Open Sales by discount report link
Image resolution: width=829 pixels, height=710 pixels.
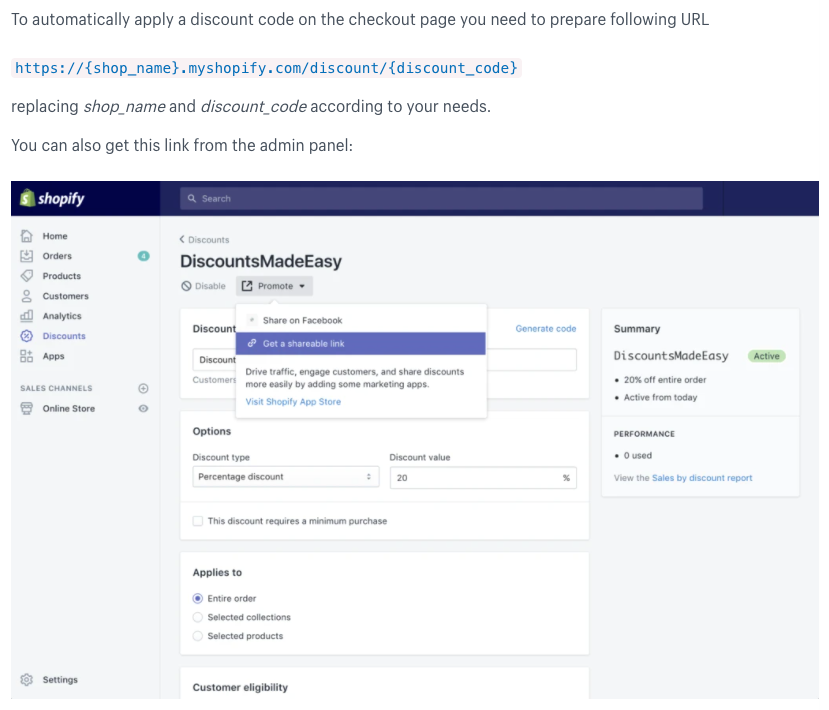[702, 478]
